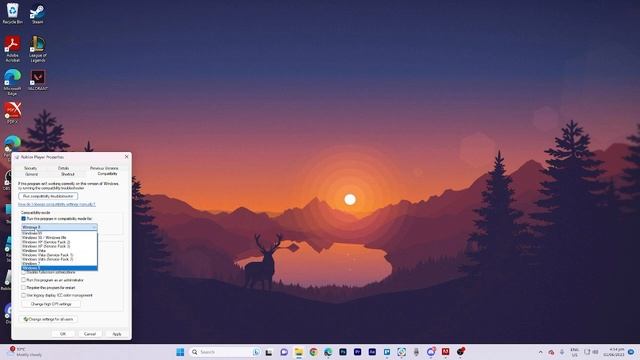640x360 pixels.
Task: Select highlighted Windows 8 list entry
Action: point(59,268)
